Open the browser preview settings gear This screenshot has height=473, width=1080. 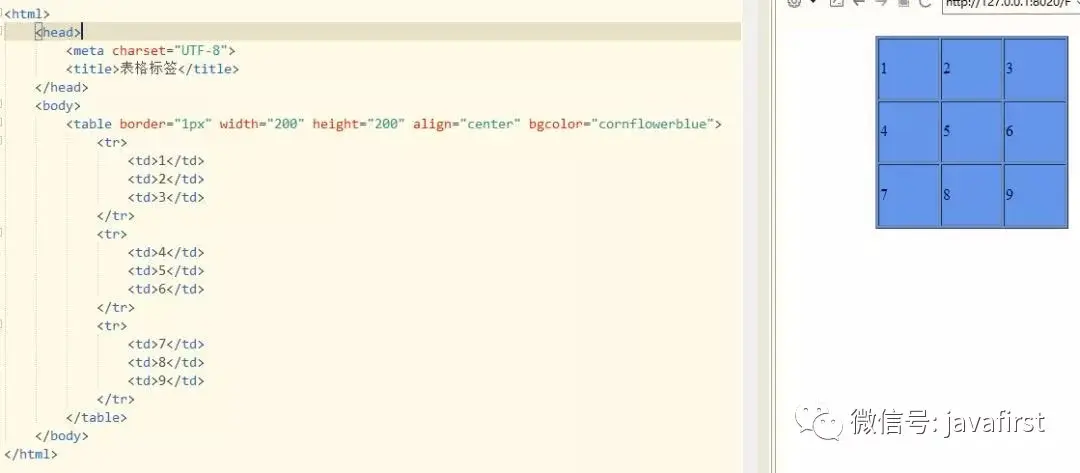[794, 3]
